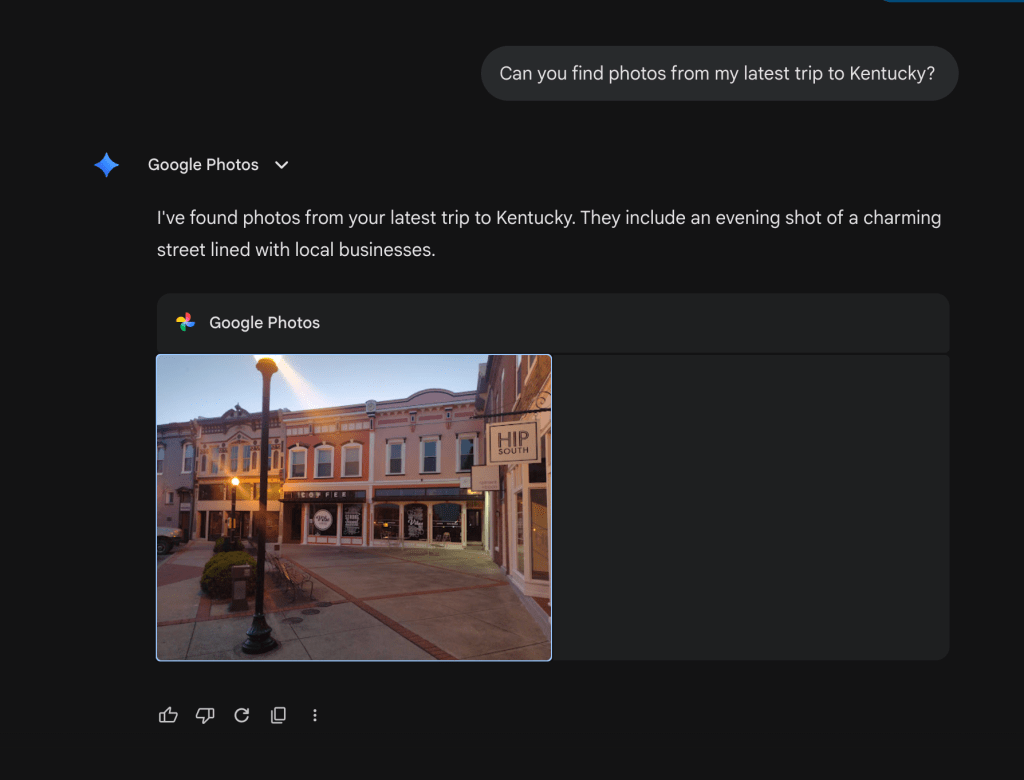The image size is (1024, 780).
Task: Click the thumbs up good response icon
Action: 168,715
